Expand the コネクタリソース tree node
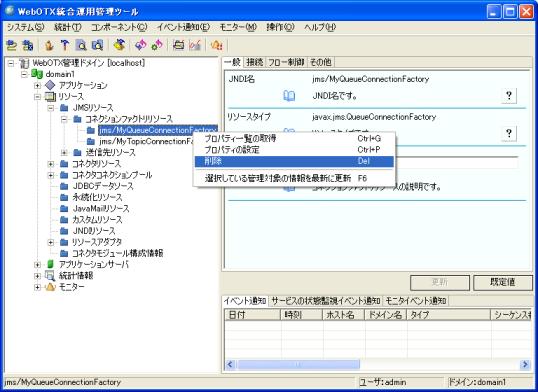The image size is (538, 392). pyautogui.click(x=51, y=164)
